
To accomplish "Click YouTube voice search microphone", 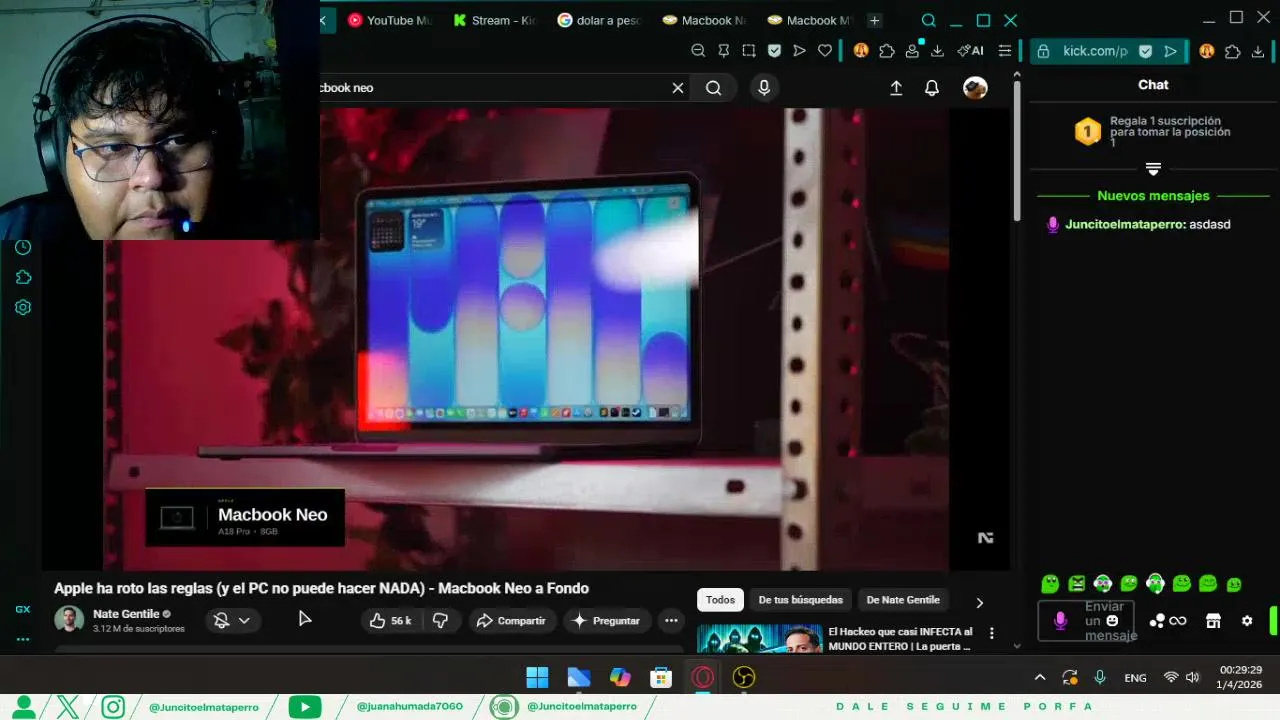I will pyautogui.click(x=764, y=88).
